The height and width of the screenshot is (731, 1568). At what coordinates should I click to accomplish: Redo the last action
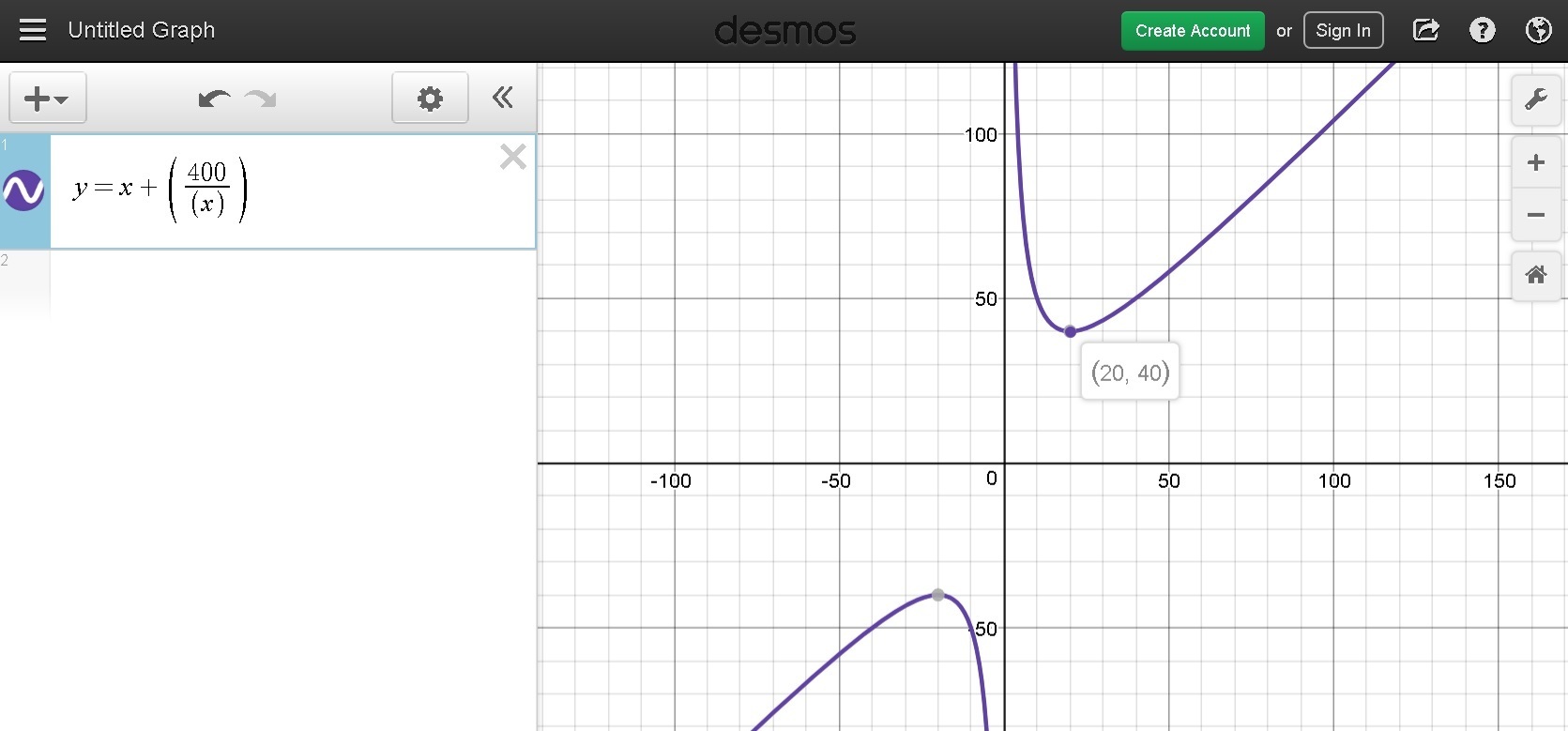pyautogui.click(x=260, y=99)
